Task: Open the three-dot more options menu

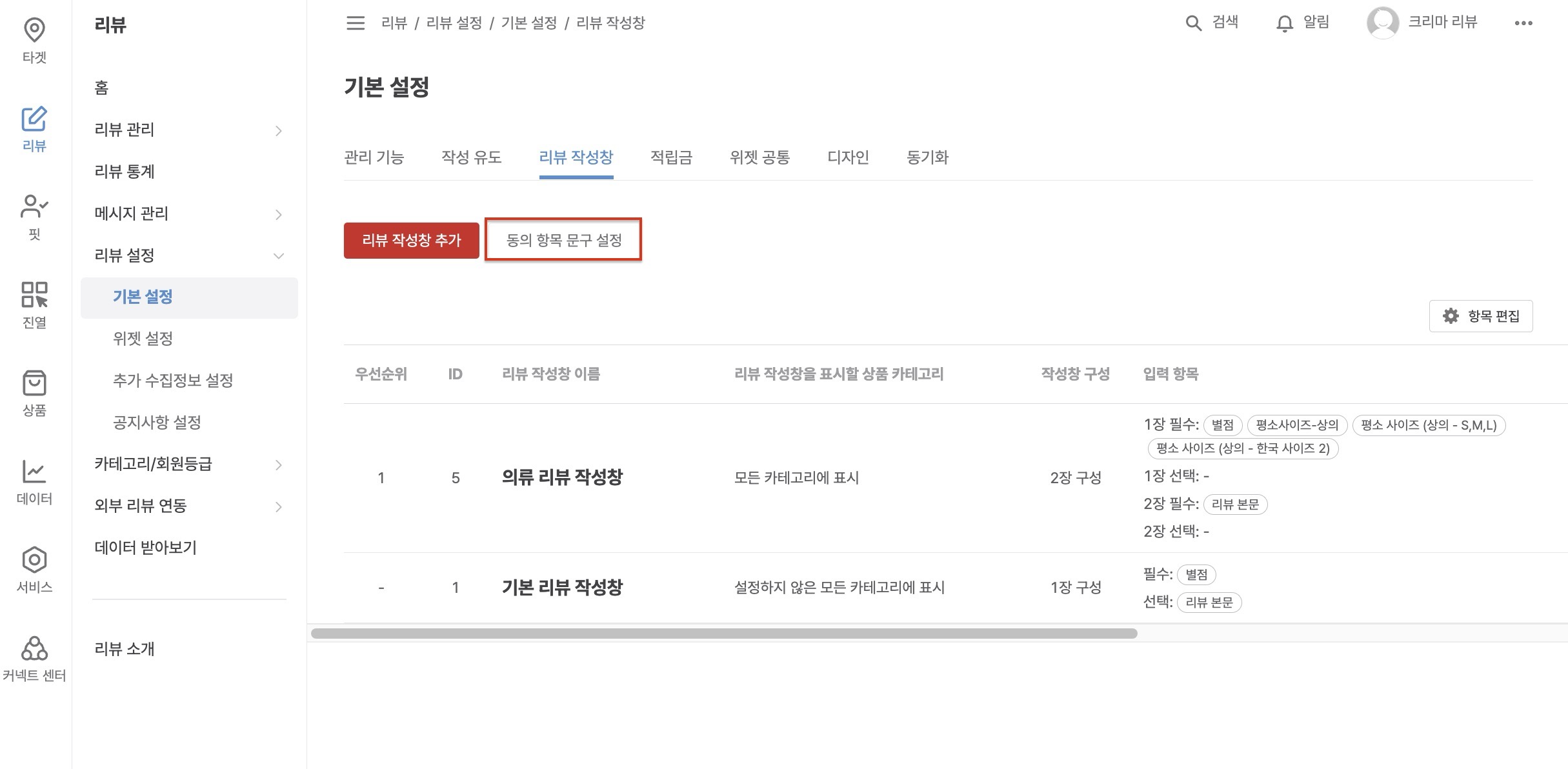Action: pyautogui.click(x=1523, y=23)
